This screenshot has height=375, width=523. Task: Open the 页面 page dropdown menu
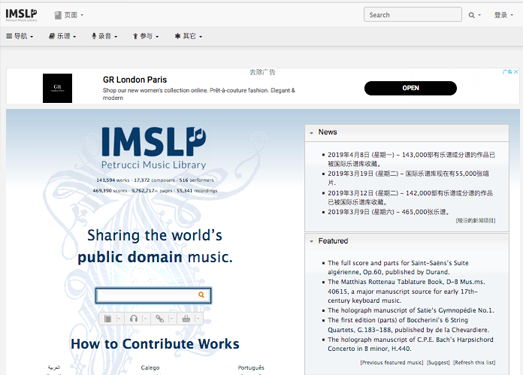[x=69, y=15]
